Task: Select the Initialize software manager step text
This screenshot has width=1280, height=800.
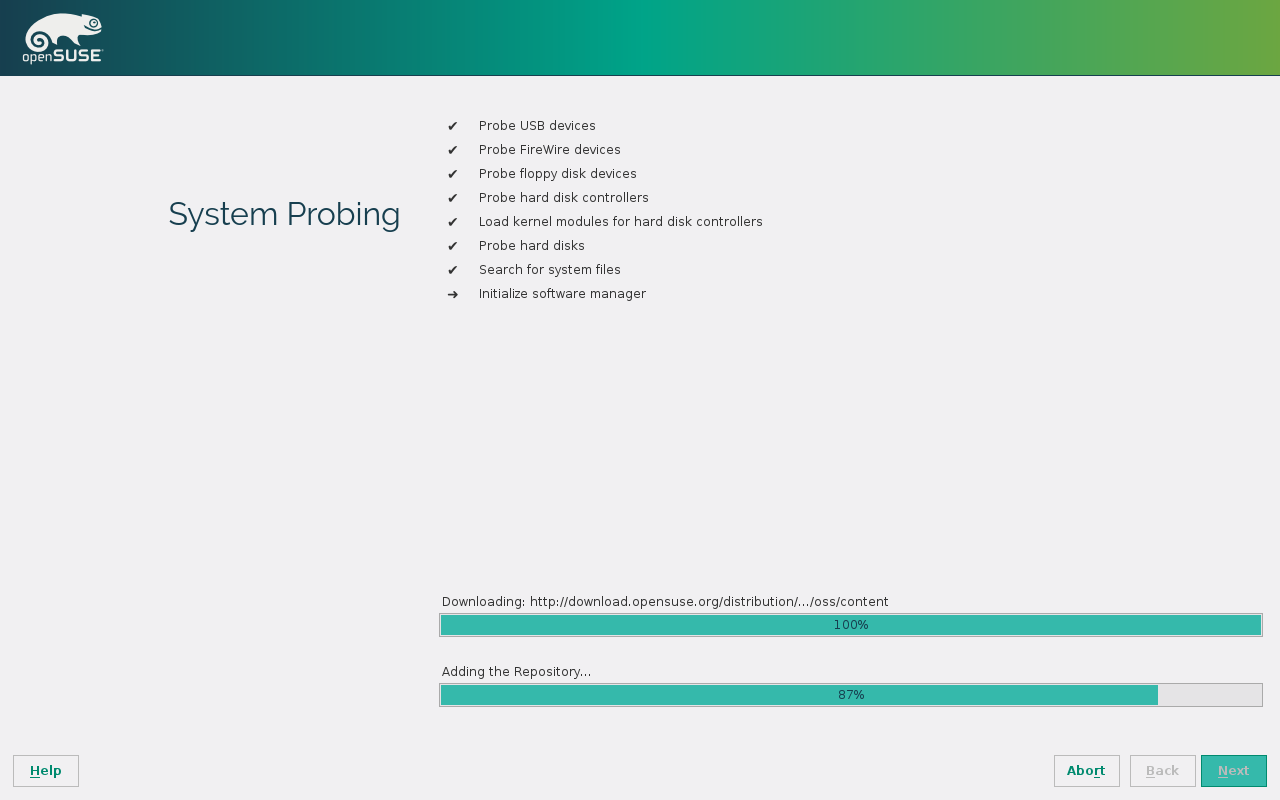Action: click(x=562, y=294)
